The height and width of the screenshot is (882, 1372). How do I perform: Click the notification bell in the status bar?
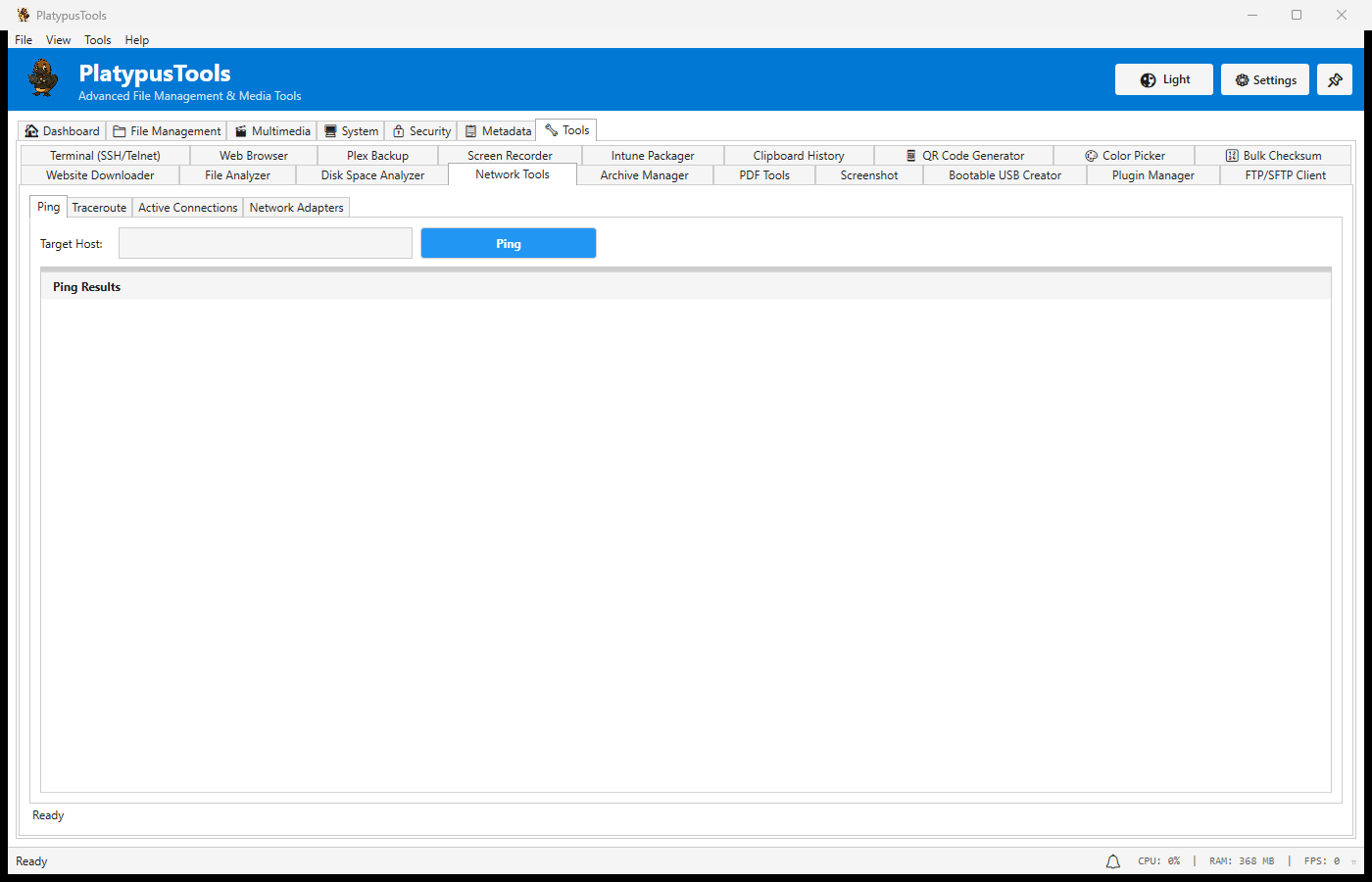1113,860
